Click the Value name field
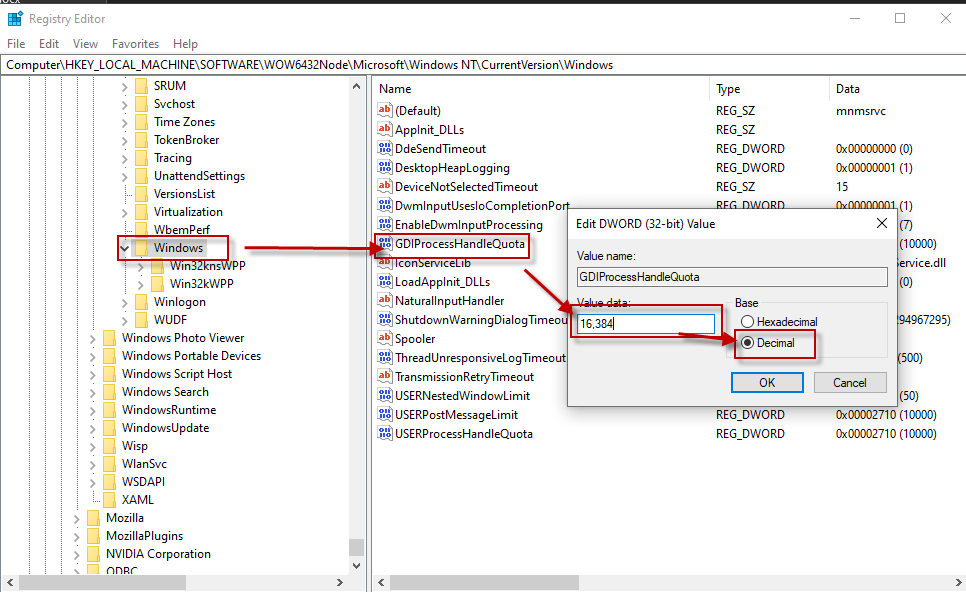966x592 pixels. point(732,277)
